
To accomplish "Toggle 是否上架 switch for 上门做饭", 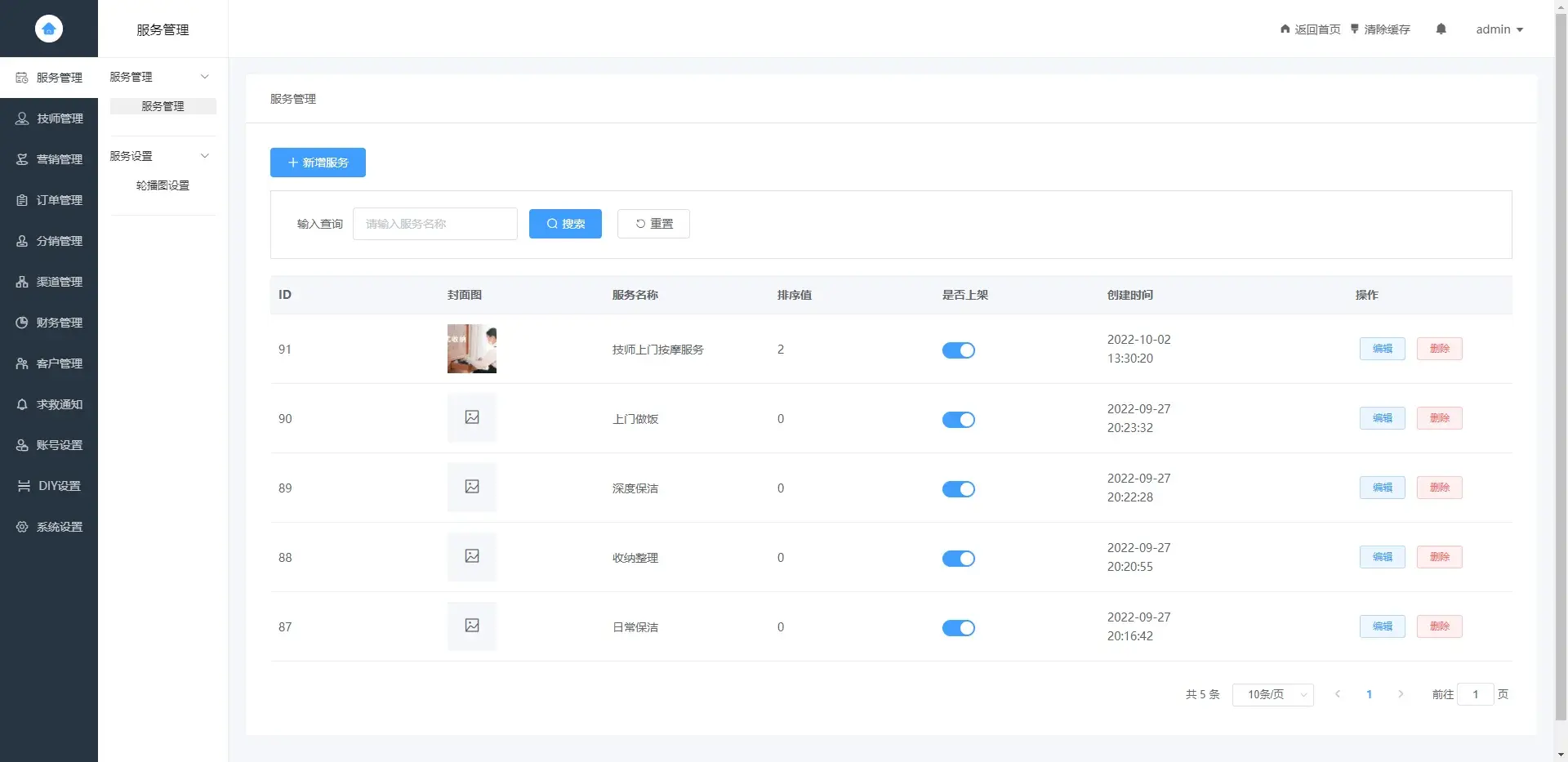I will tap(959, 420).
